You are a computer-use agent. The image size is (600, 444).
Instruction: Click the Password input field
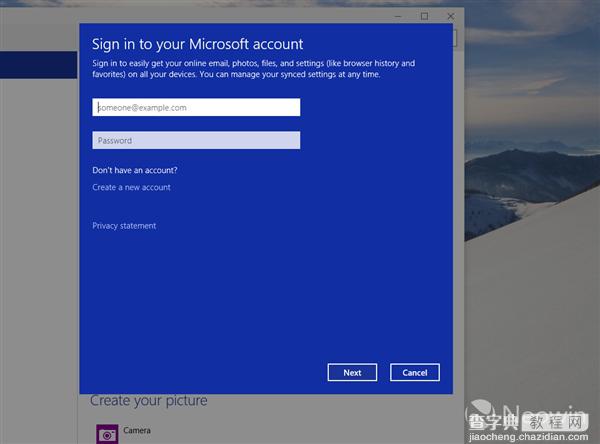coord(196,140)
